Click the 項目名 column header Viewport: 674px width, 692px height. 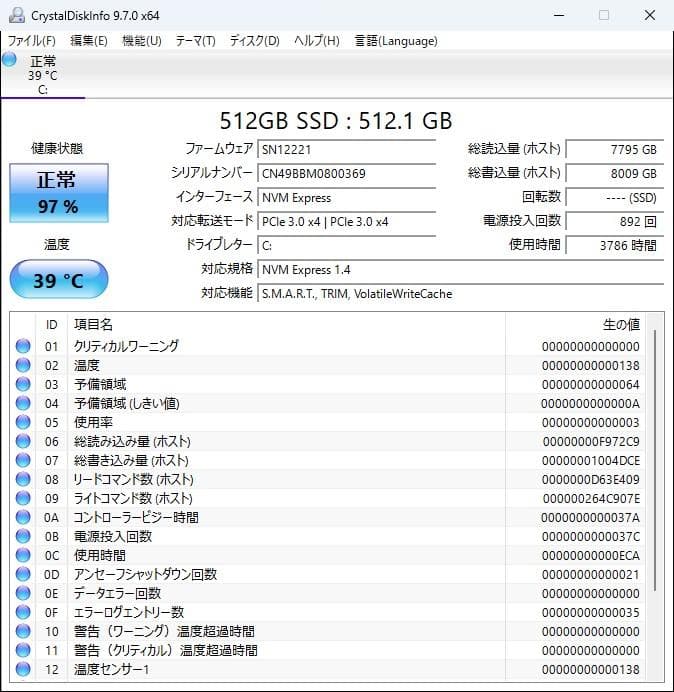point(93,325)
